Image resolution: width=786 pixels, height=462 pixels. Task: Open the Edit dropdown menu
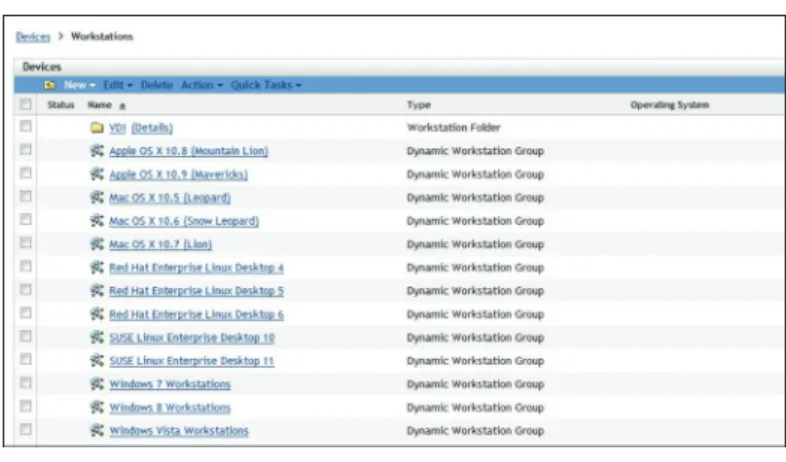pyautogui.click(x=118, y=85)
